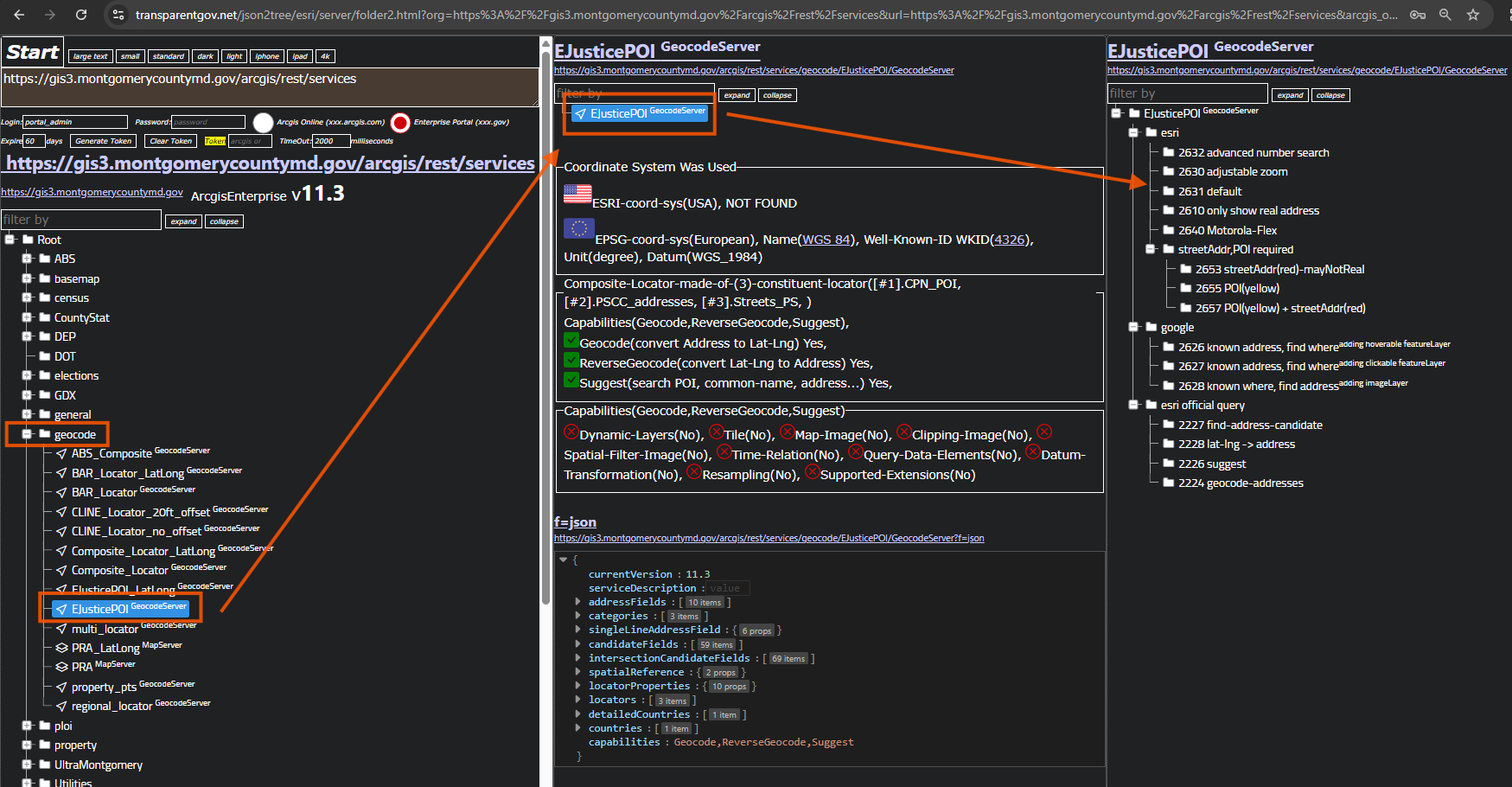Image resolution: width=1512 pixels, height=787 pixels.
Task: Click the zoom magnifier icon in address bar
Action: (1445, 15)
